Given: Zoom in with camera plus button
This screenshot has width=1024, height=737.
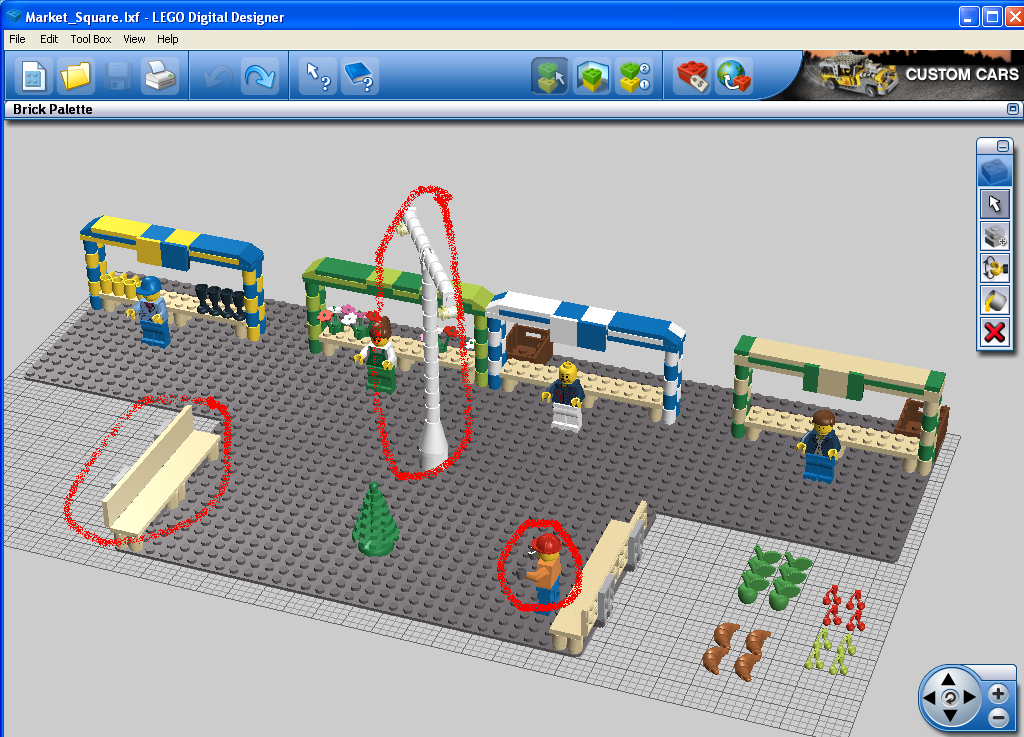Looking at the screenshot, I should [998, 693].
